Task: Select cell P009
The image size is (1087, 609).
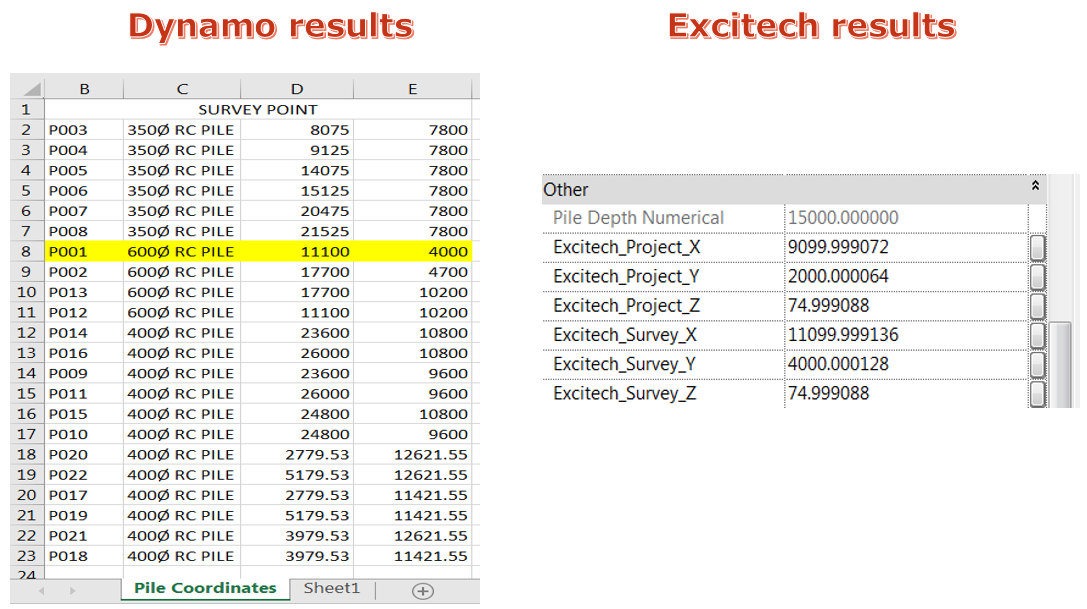Action: (85, 373)
